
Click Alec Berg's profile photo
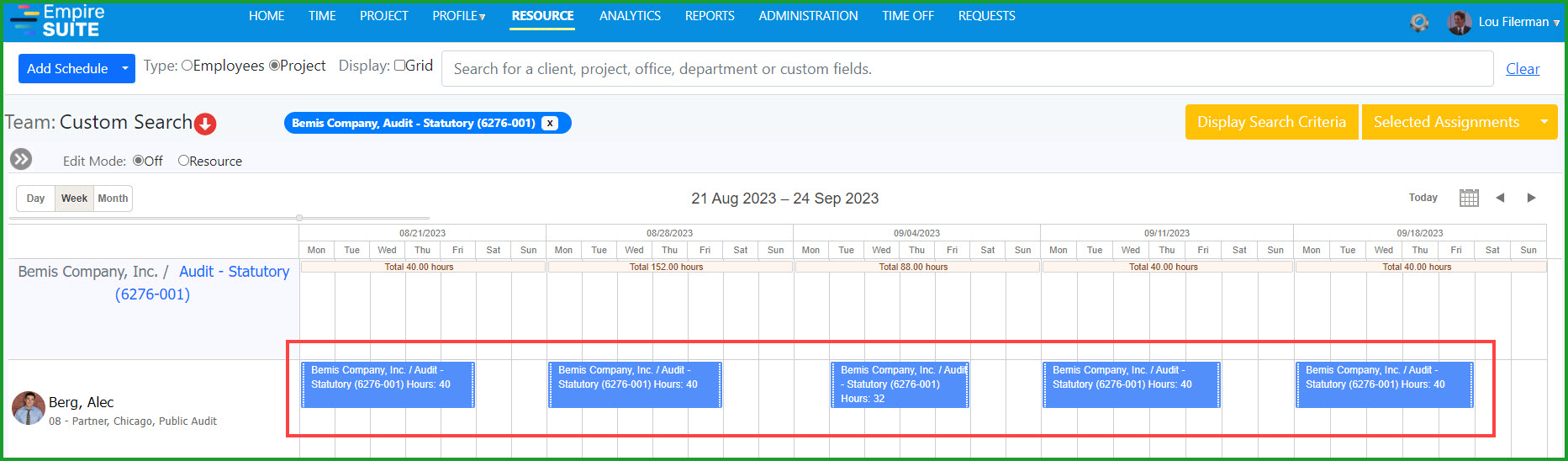click(x=29, y=408)
